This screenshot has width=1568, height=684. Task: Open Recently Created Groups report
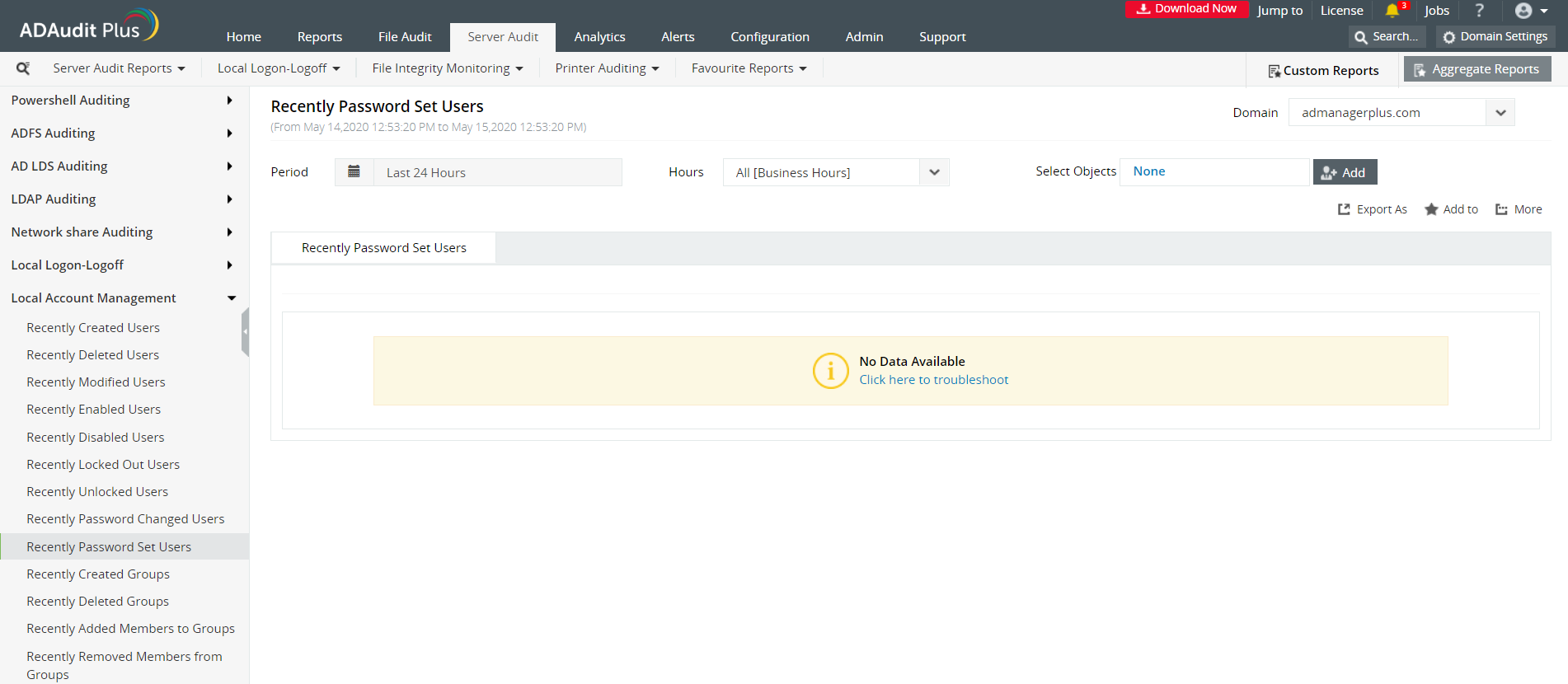98,574
